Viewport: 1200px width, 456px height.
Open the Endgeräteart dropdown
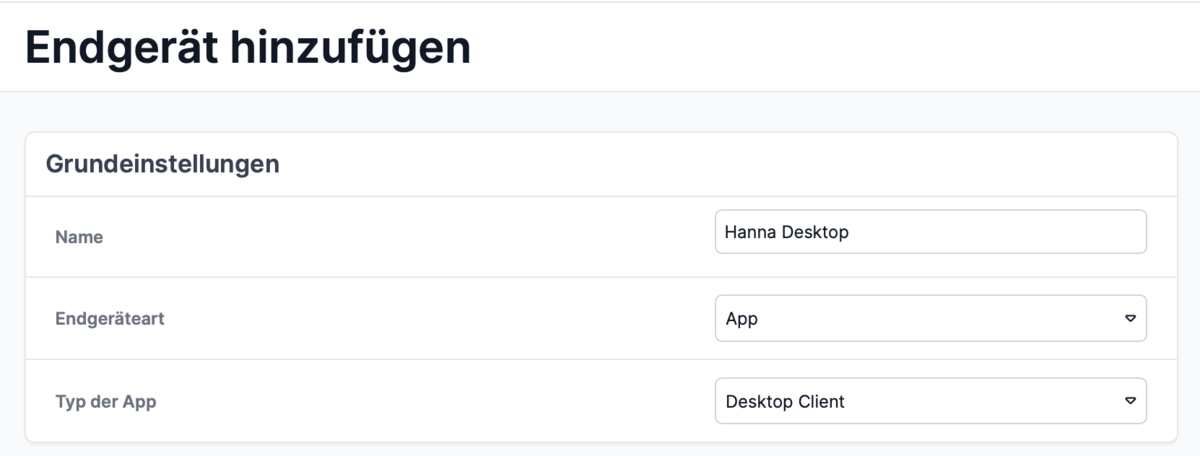point(930,319)
